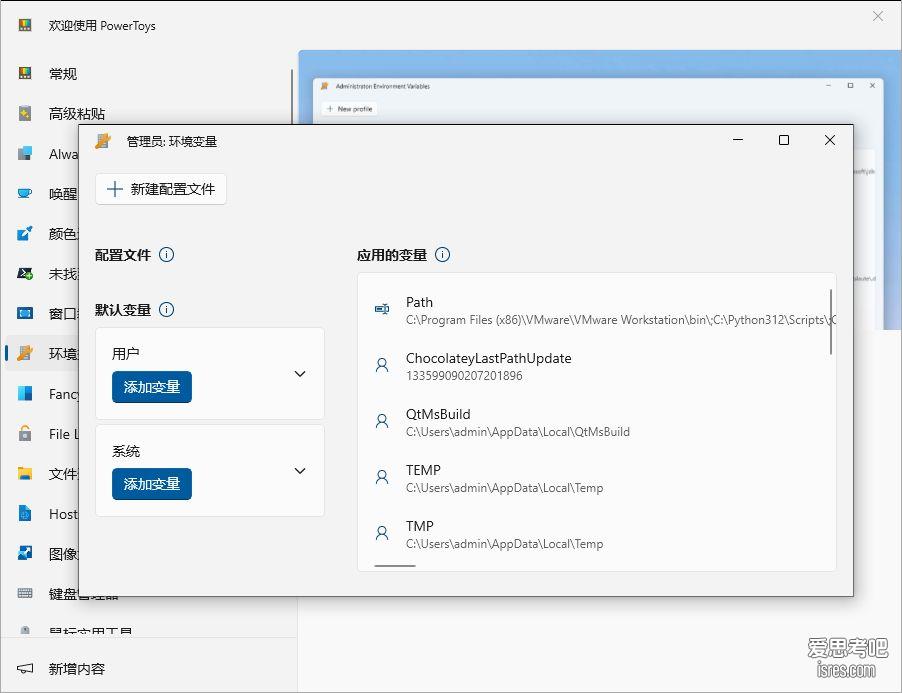The height and width of the screenshot is (693, 902).
Task: Click 新建配置文件 button
Action: pyautogui.click(x=161, y=189)
